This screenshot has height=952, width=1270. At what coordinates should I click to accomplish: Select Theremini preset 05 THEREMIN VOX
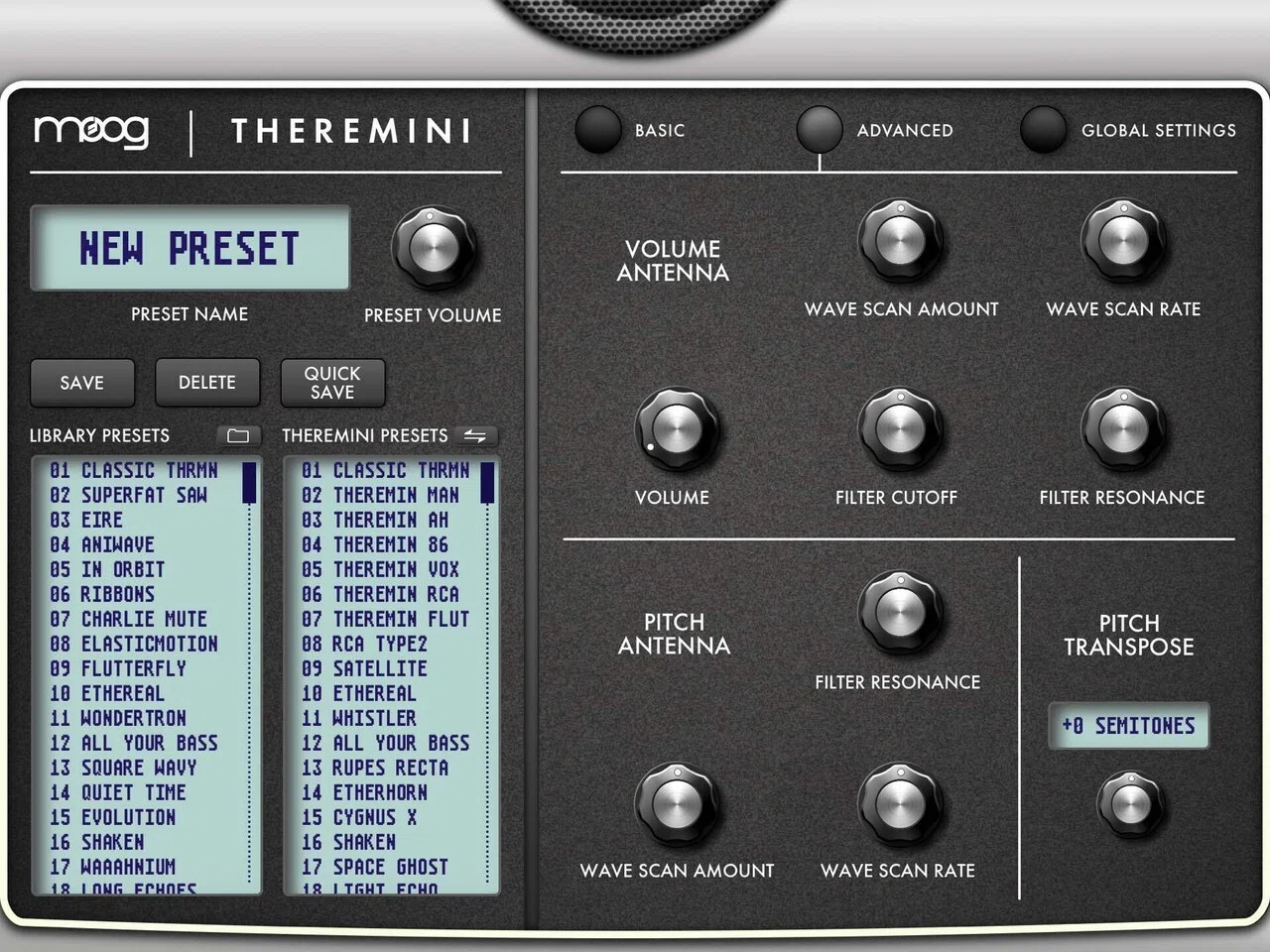381,569
